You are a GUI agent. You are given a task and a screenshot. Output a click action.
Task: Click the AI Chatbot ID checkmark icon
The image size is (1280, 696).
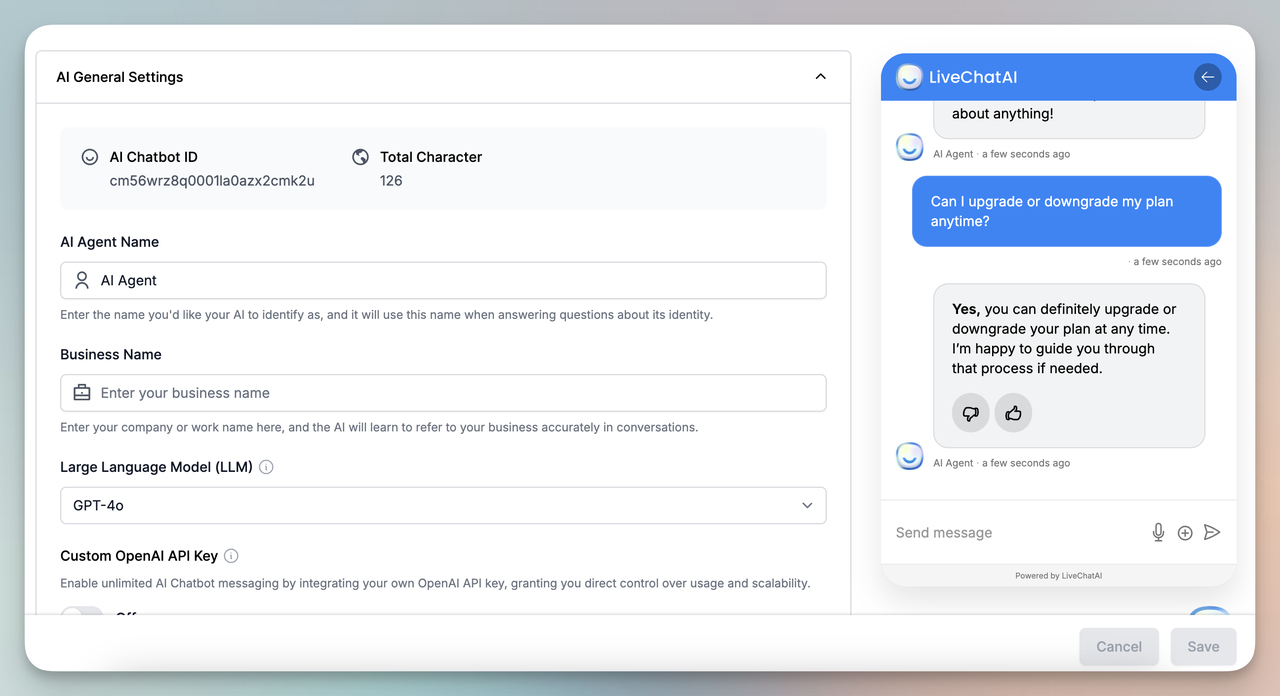coord(89,156)
